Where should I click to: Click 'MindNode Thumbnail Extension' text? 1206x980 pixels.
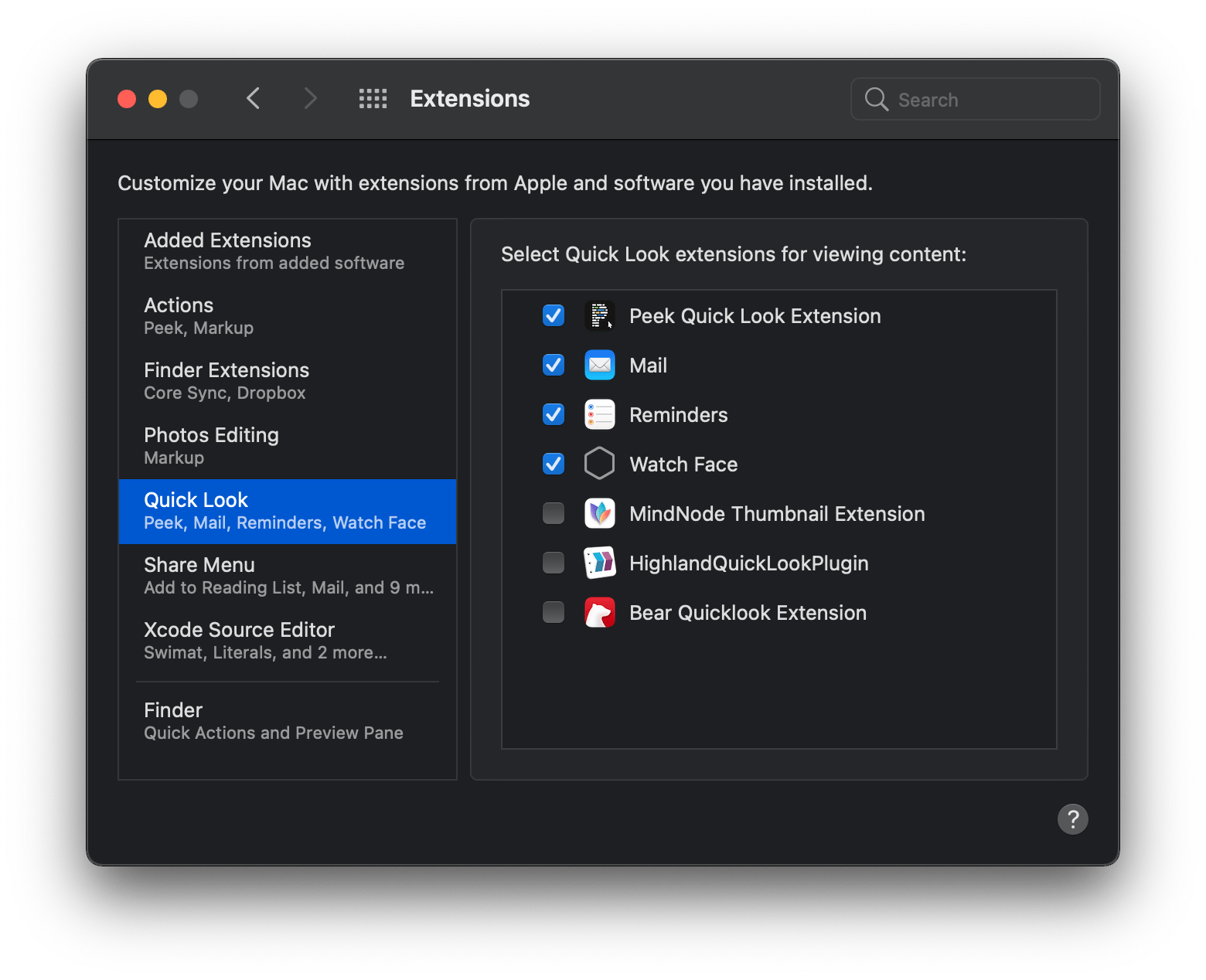[x=777, y=514]
